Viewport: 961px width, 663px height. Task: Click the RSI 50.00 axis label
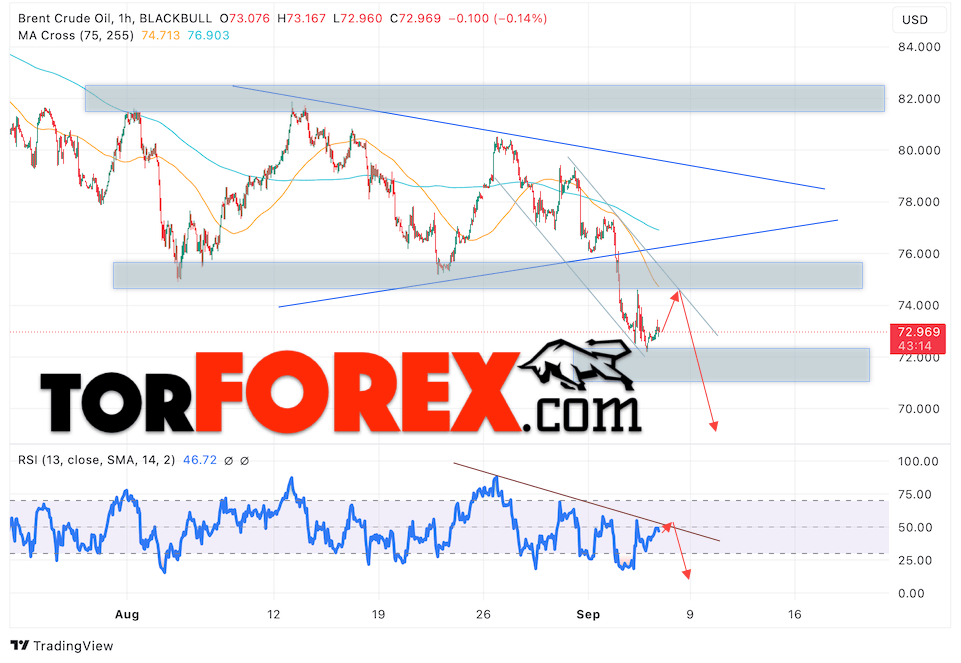(914, 528)
